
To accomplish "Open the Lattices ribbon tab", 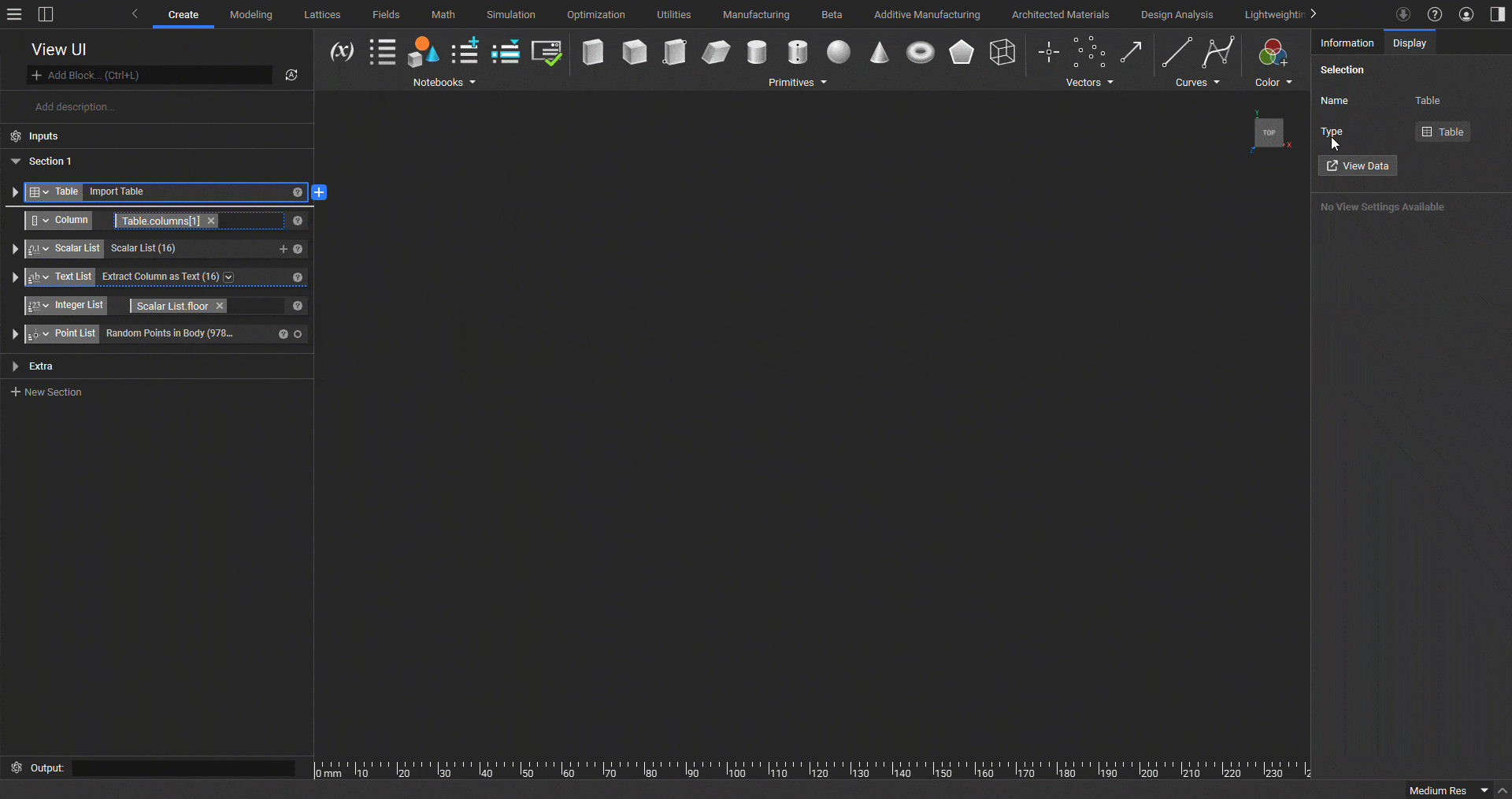I will (322, 15).
